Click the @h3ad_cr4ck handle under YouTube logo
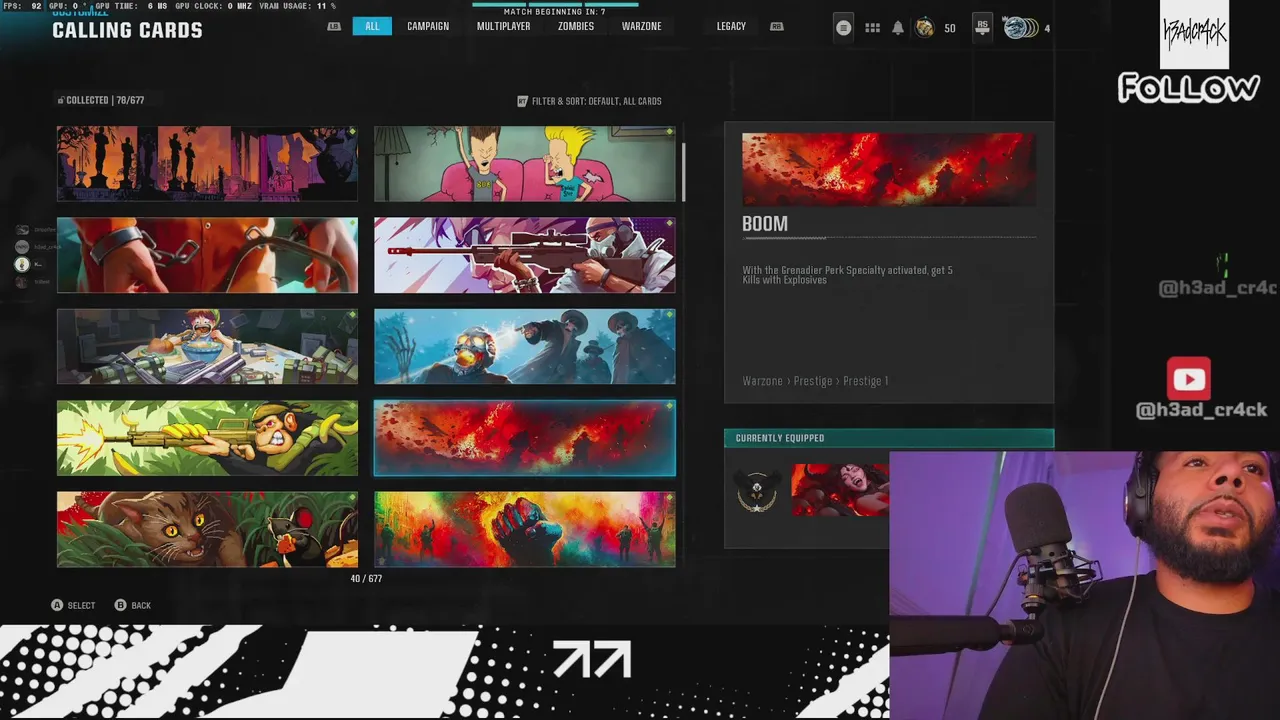The height and width of the screenshot is (720, 1280). point(1201,410)
